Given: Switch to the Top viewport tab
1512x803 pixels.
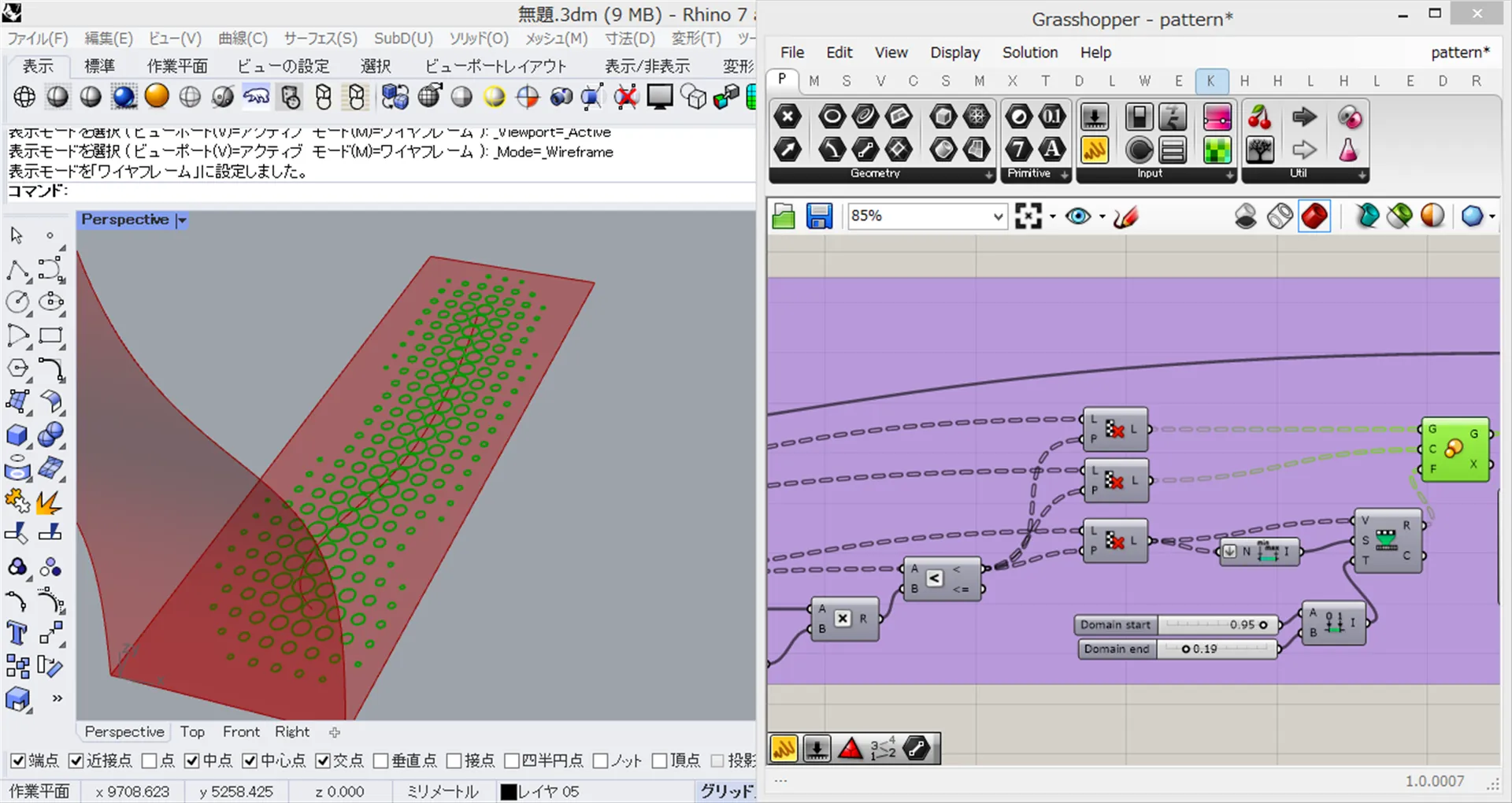Looking at the screenshot, I should coord(192,732).
